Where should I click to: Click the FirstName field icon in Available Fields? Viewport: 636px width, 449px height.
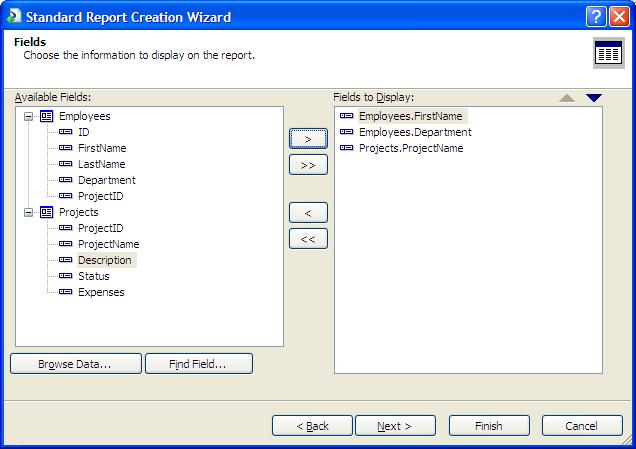(66, 148)
